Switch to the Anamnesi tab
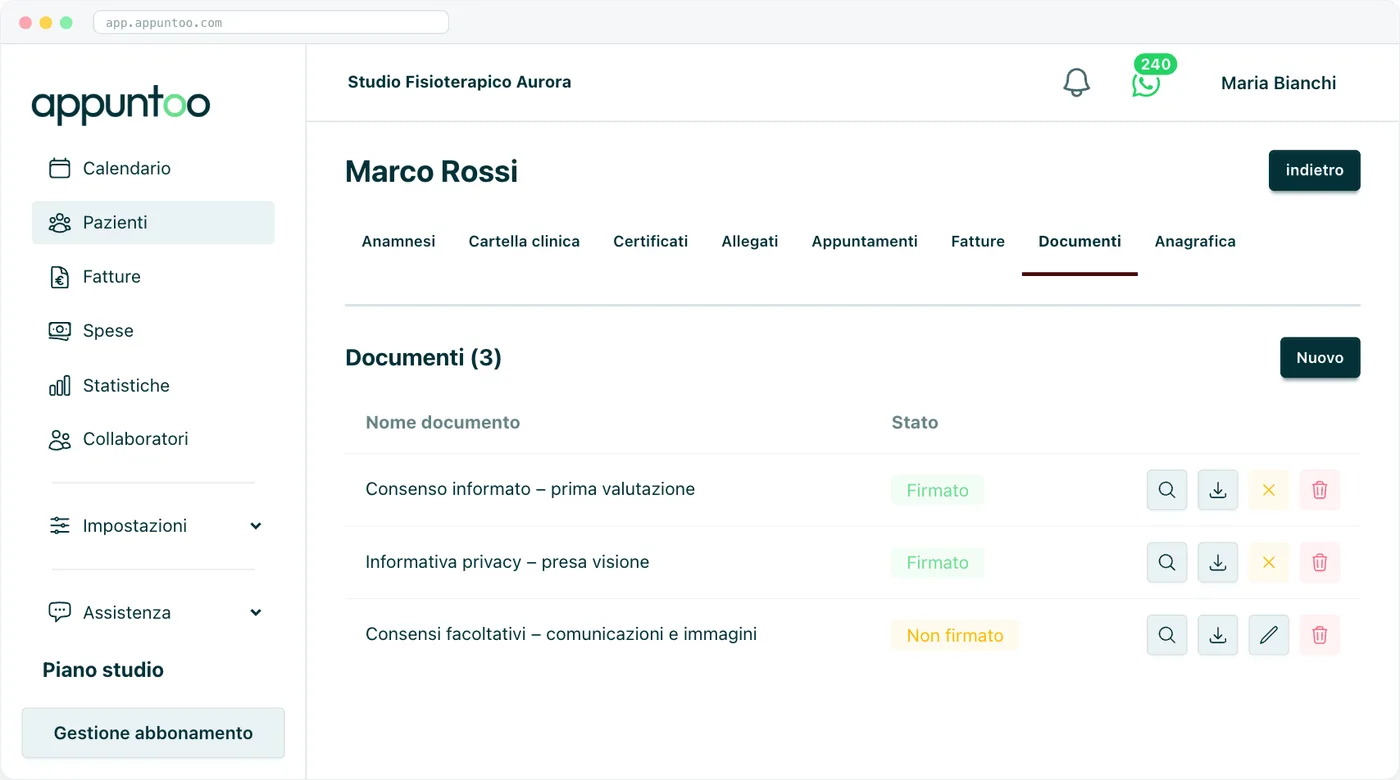Image resolution: width=1400 pixels, height=780 pixels. (398, 241)
